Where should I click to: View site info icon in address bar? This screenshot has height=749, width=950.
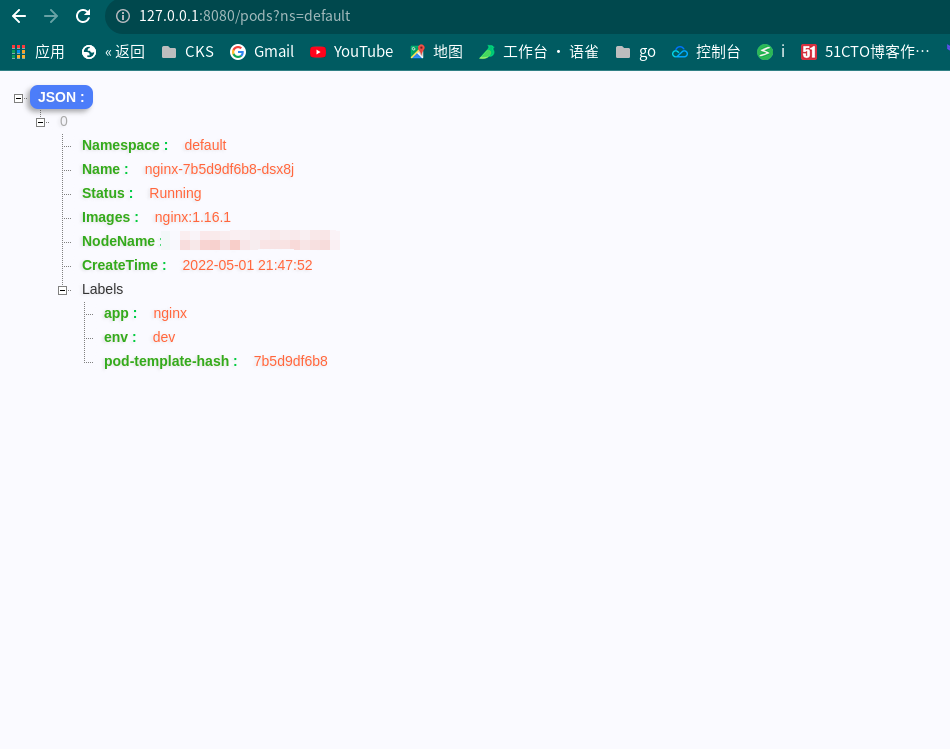pyautogui.click(x=123, y=16)
